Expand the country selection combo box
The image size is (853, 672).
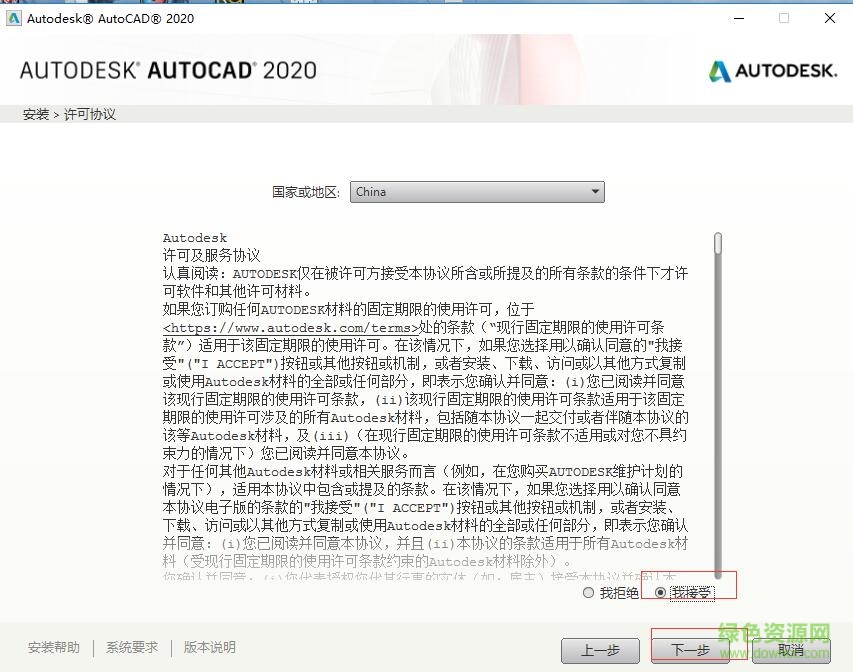click(x=477, y=191)
